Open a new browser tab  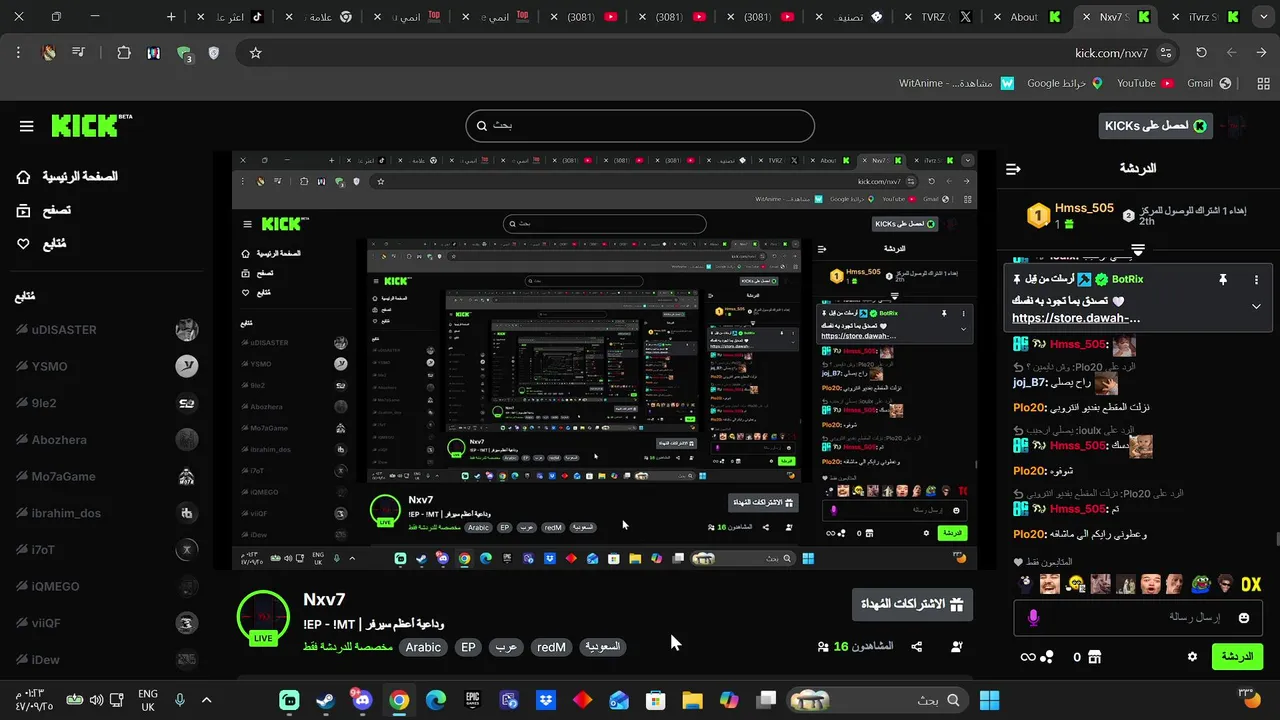[171, 17]
